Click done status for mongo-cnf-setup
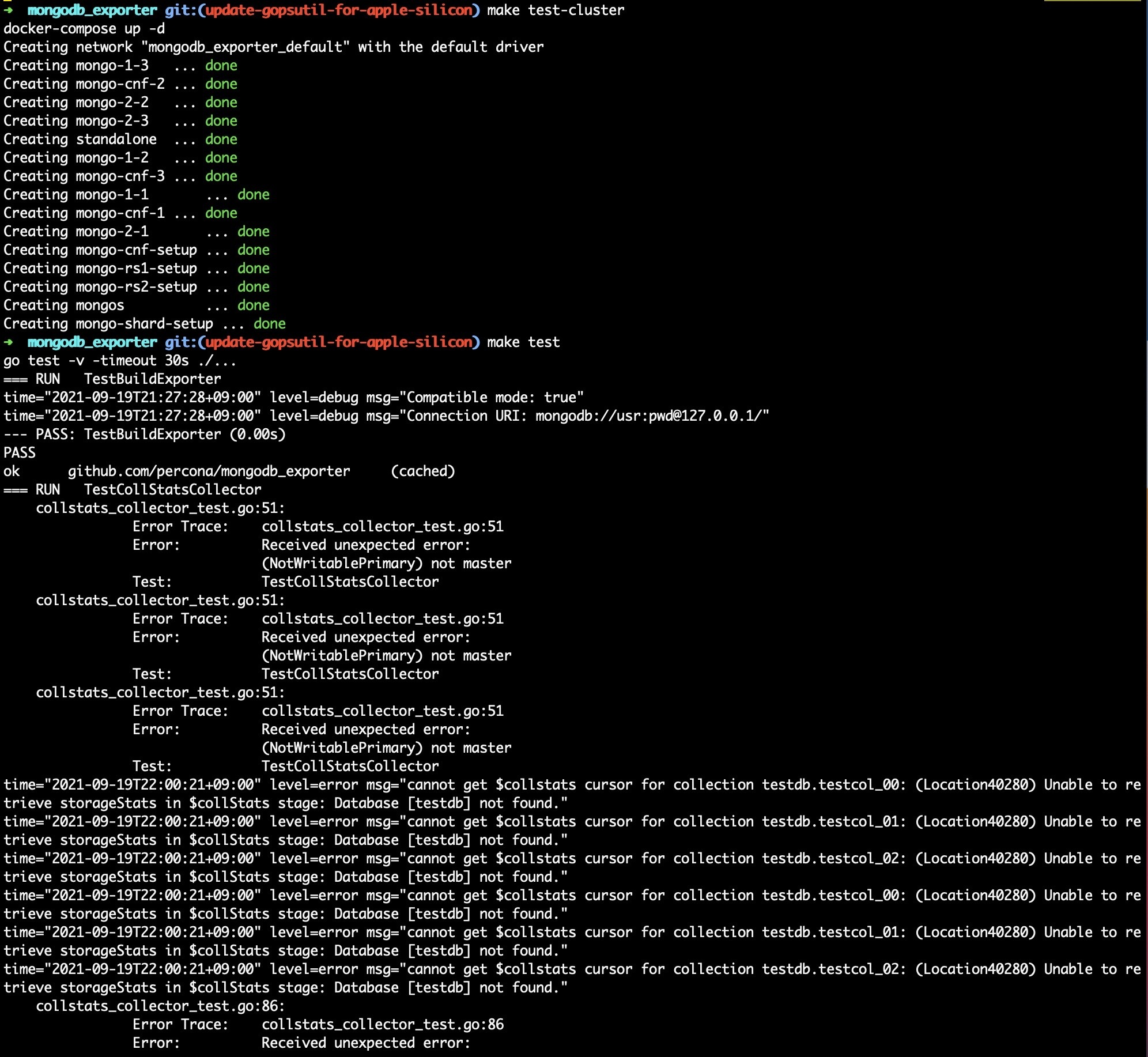 [x=253, y=250]
